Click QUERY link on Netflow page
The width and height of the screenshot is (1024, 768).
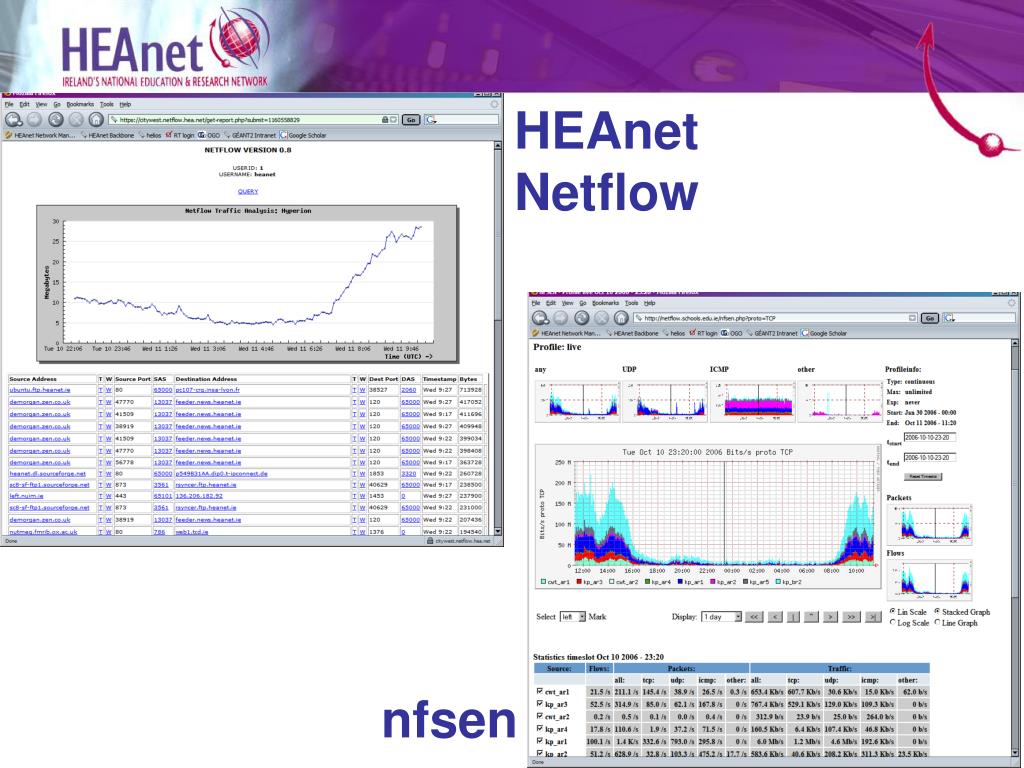coord(248,191)
